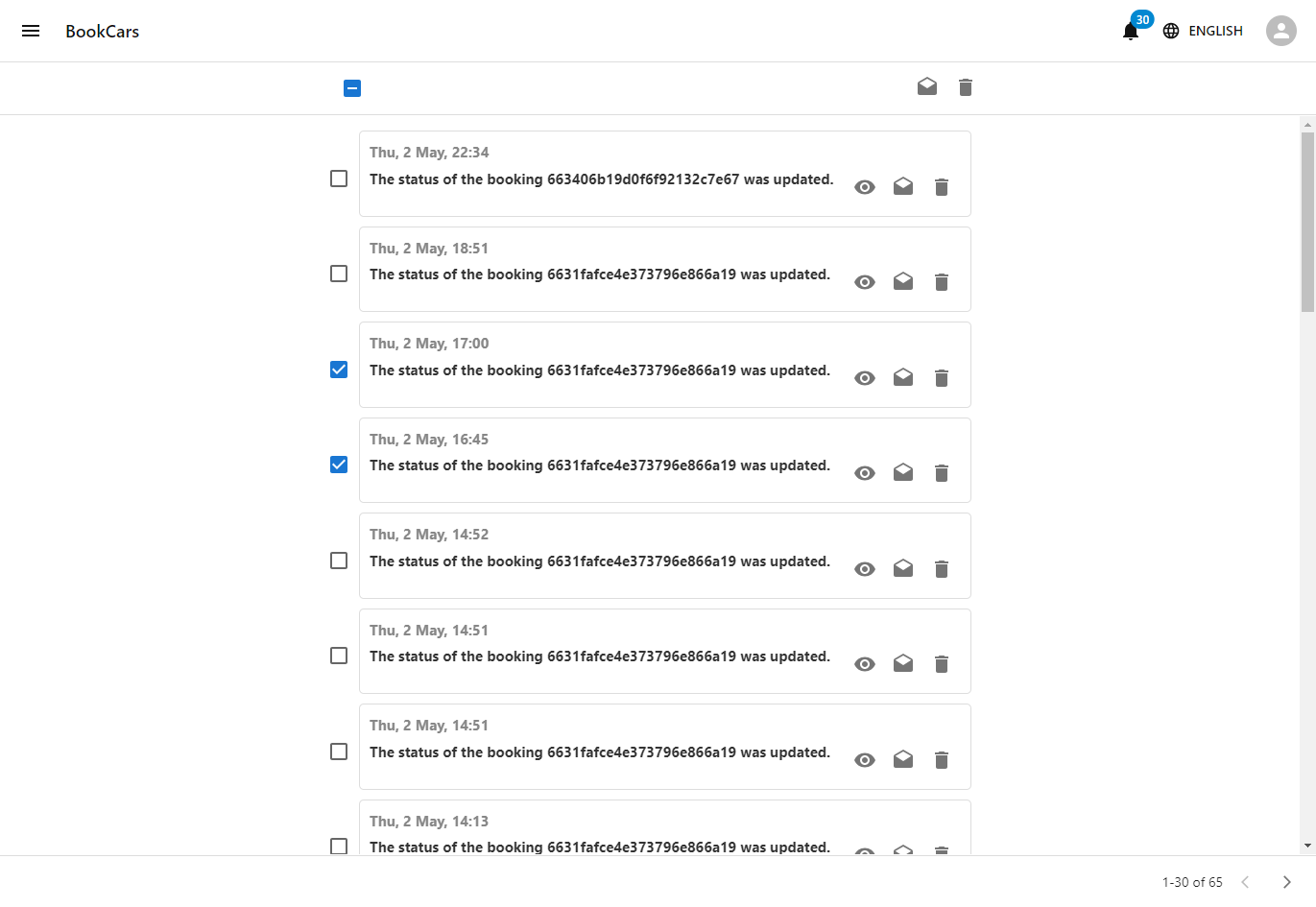Click the 'Thu, 2 May, 17:00' timestamp
The height and width of the screenshot is (907, 1316).
[x=429, y=344]
